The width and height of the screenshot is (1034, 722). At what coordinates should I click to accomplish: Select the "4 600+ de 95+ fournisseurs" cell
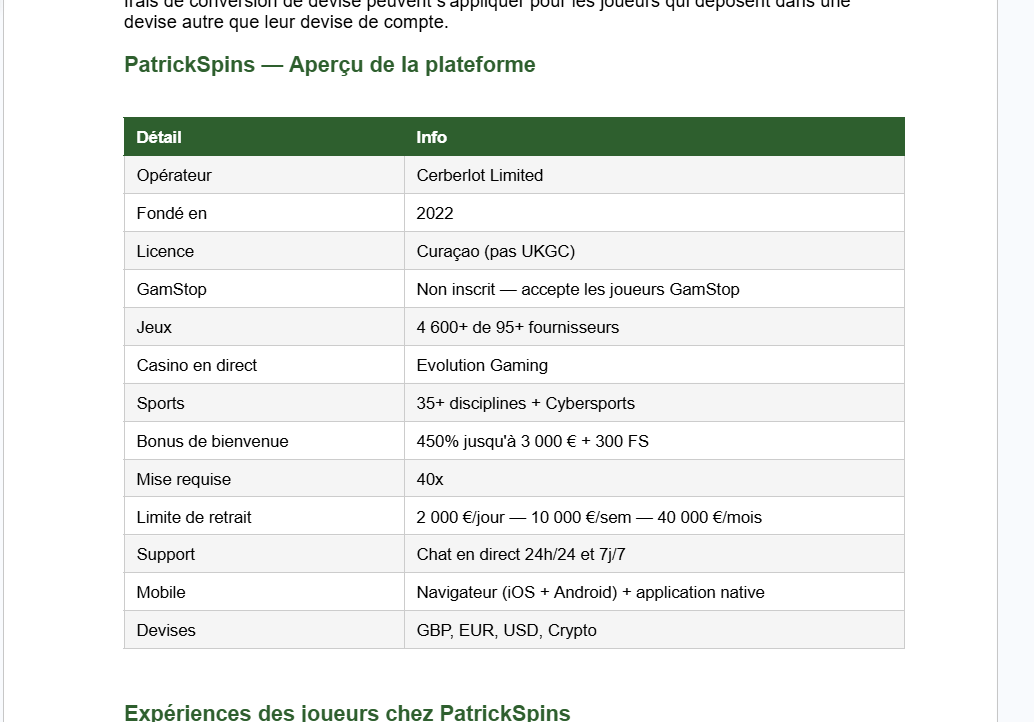point(654,327)
